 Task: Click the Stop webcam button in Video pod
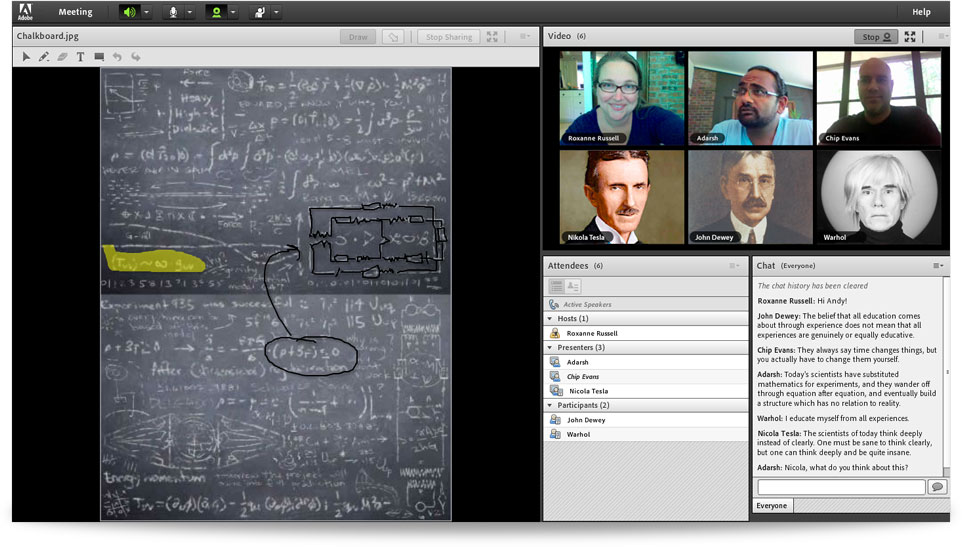pos(876,37)
